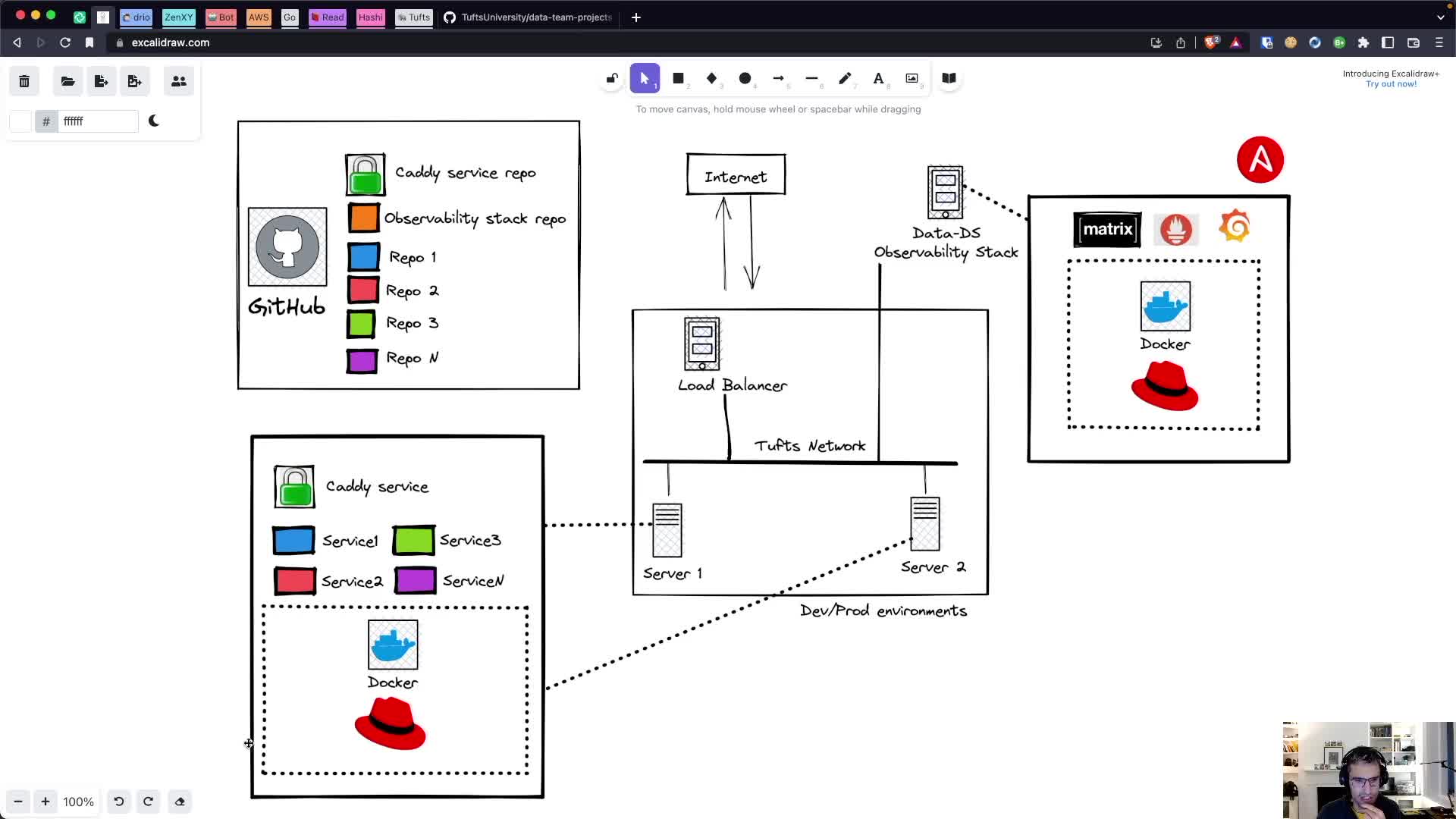Select the Ellipse tool
This screenshot has width=1456, height=819.
(x=745, y=78)
